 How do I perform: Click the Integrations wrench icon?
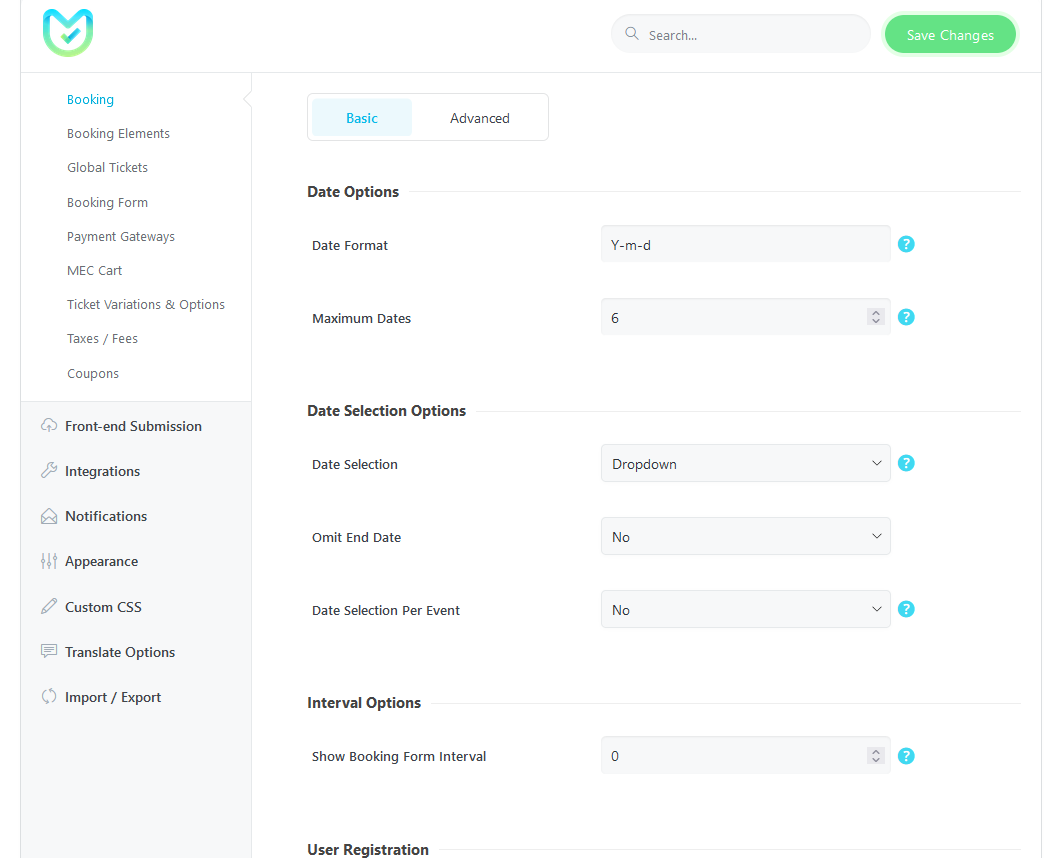(x=49, y=471)
